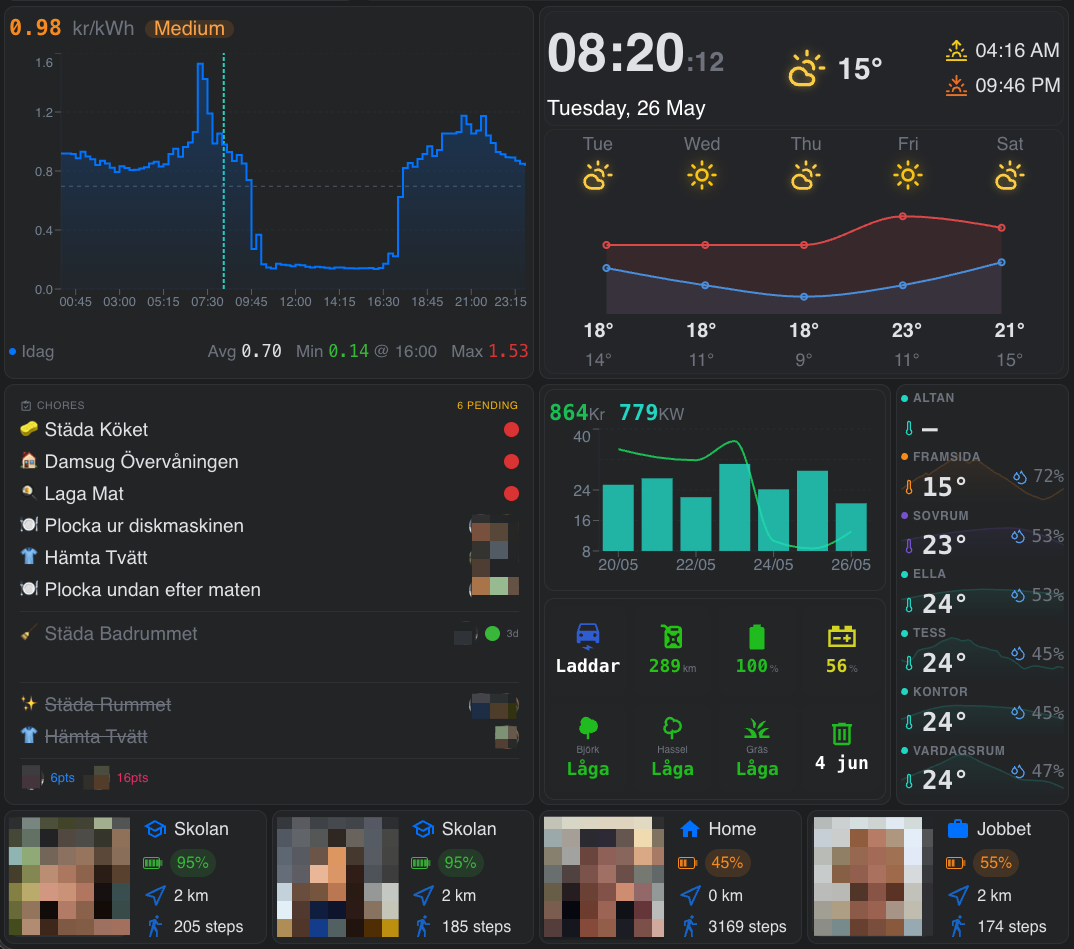Screen dimensions: 1074x949
Task: Click the shirt icon beside pending Hämta Tvätt
Action: pyautogui.click(x=29, y=556)
